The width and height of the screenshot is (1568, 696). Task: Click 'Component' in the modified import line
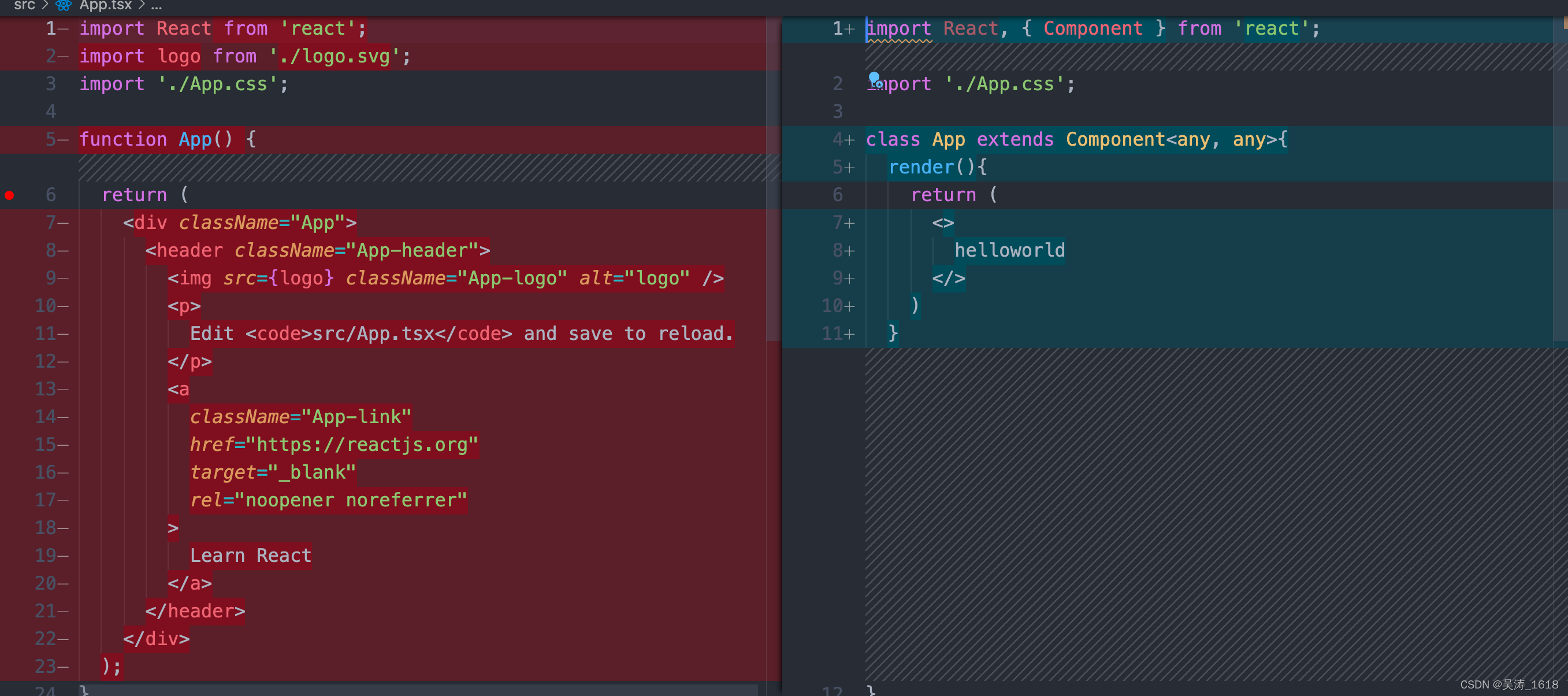pos(1093,29)
